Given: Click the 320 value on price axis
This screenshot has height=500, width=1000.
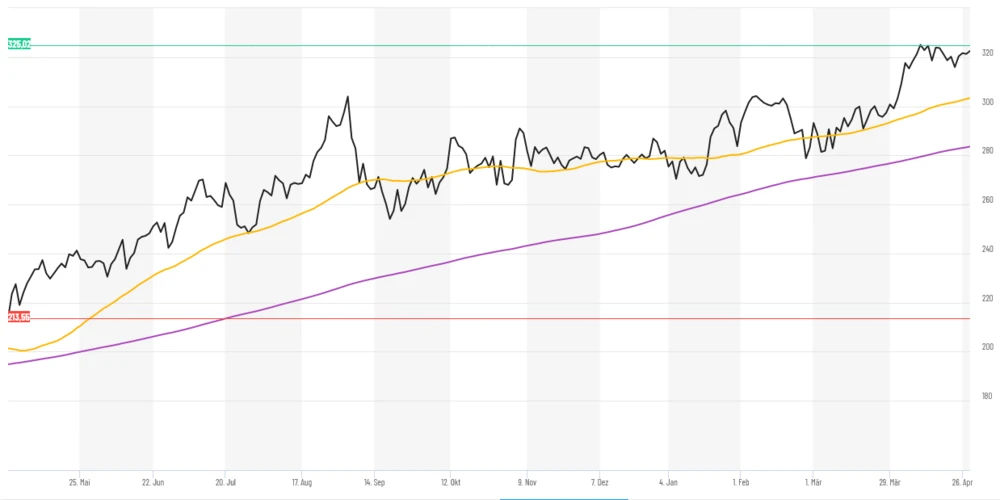Looking at the screenshot, I should pos(986,53).
